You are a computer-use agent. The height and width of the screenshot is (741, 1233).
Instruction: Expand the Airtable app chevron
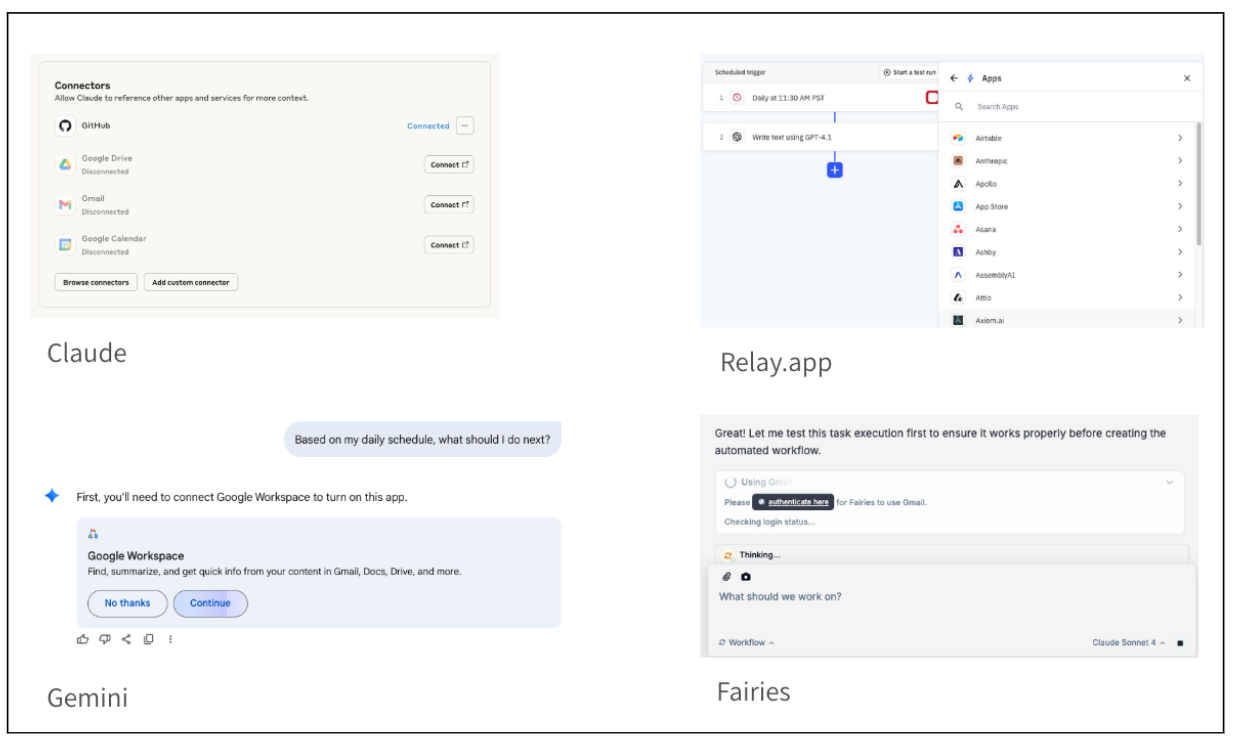(1180, 138)
